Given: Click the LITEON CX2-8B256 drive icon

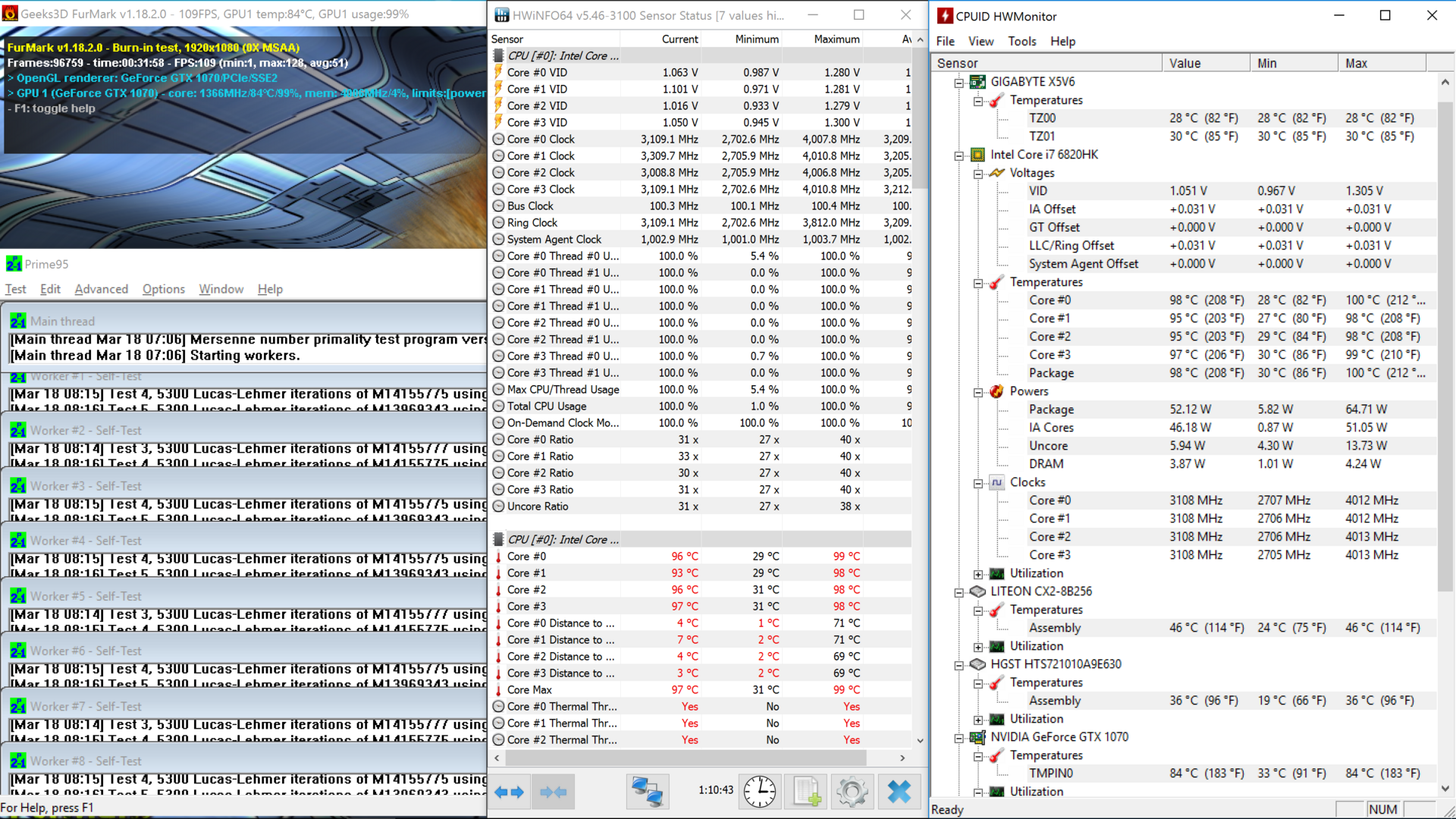Looking at the screenshot, I should [977, 591].
